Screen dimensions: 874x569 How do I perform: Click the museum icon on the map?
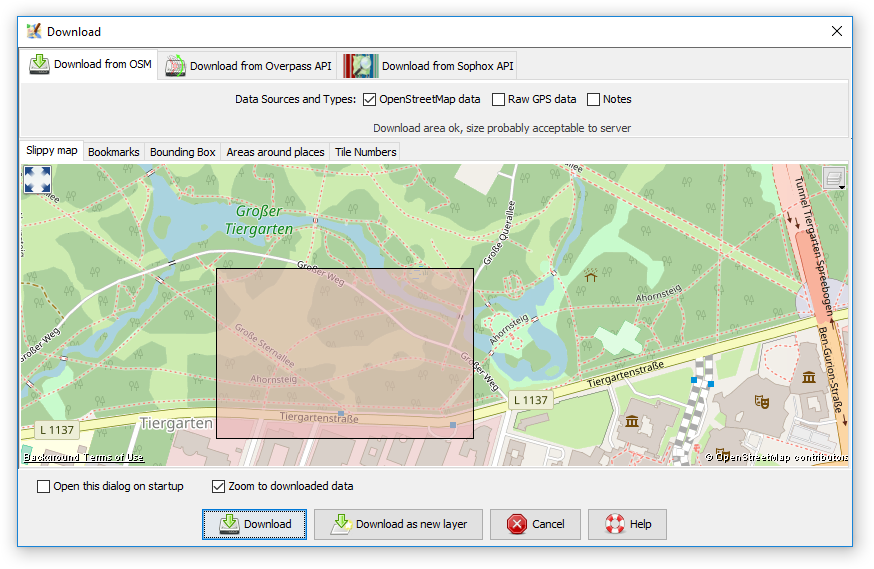[808, 377]
